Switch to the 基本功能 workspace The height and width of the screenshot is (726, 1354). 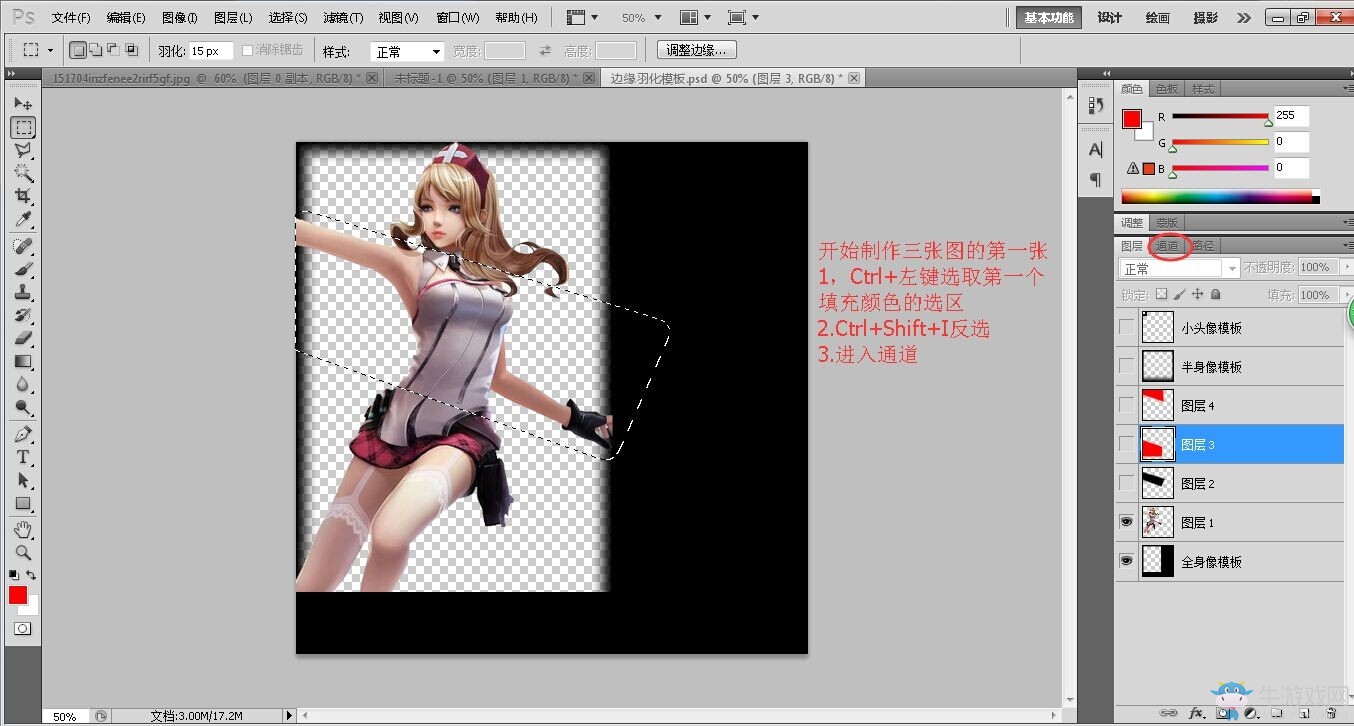pos(1048,18)
